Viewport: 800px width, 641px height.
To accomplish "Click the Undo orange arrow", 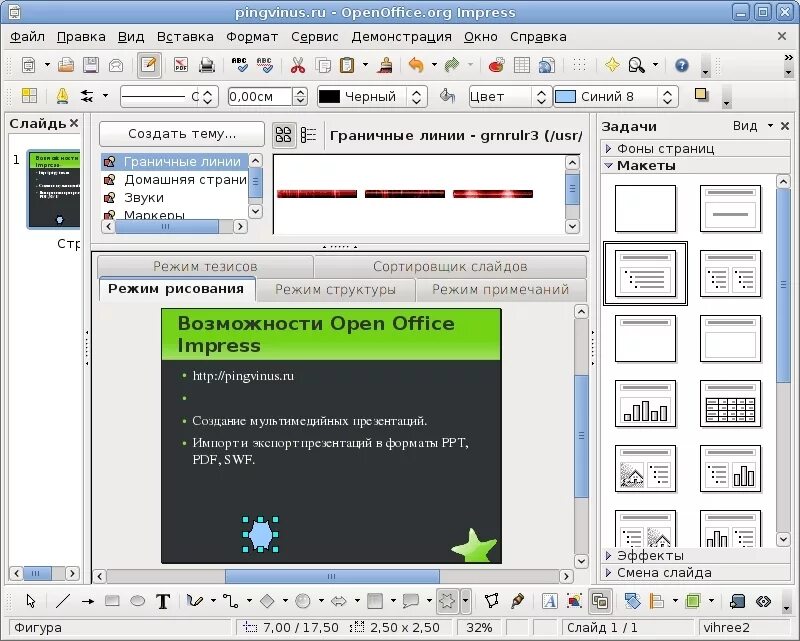I will point(416,65).
